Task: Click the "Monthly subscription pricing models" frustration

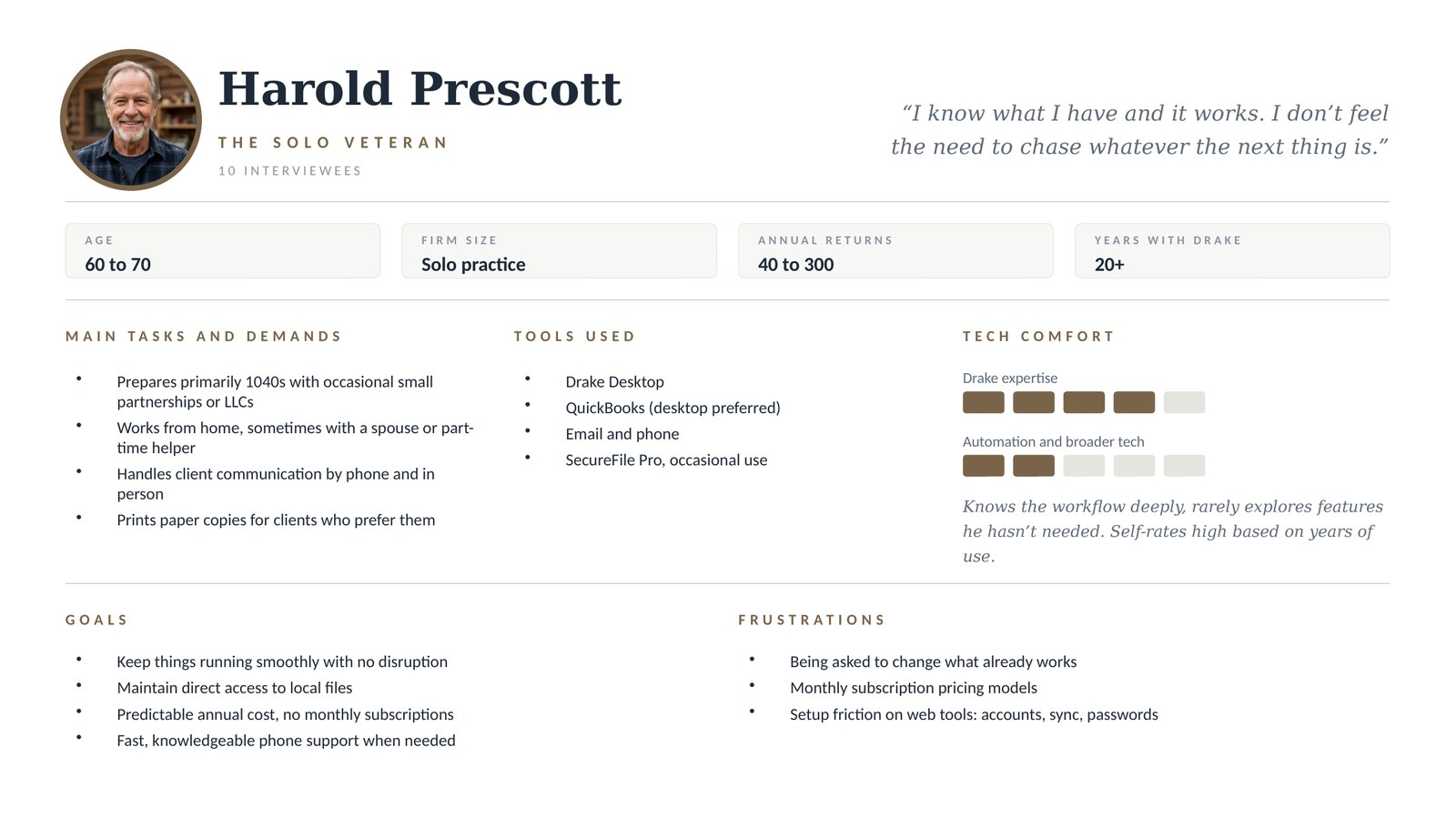Action: (913, 688)
